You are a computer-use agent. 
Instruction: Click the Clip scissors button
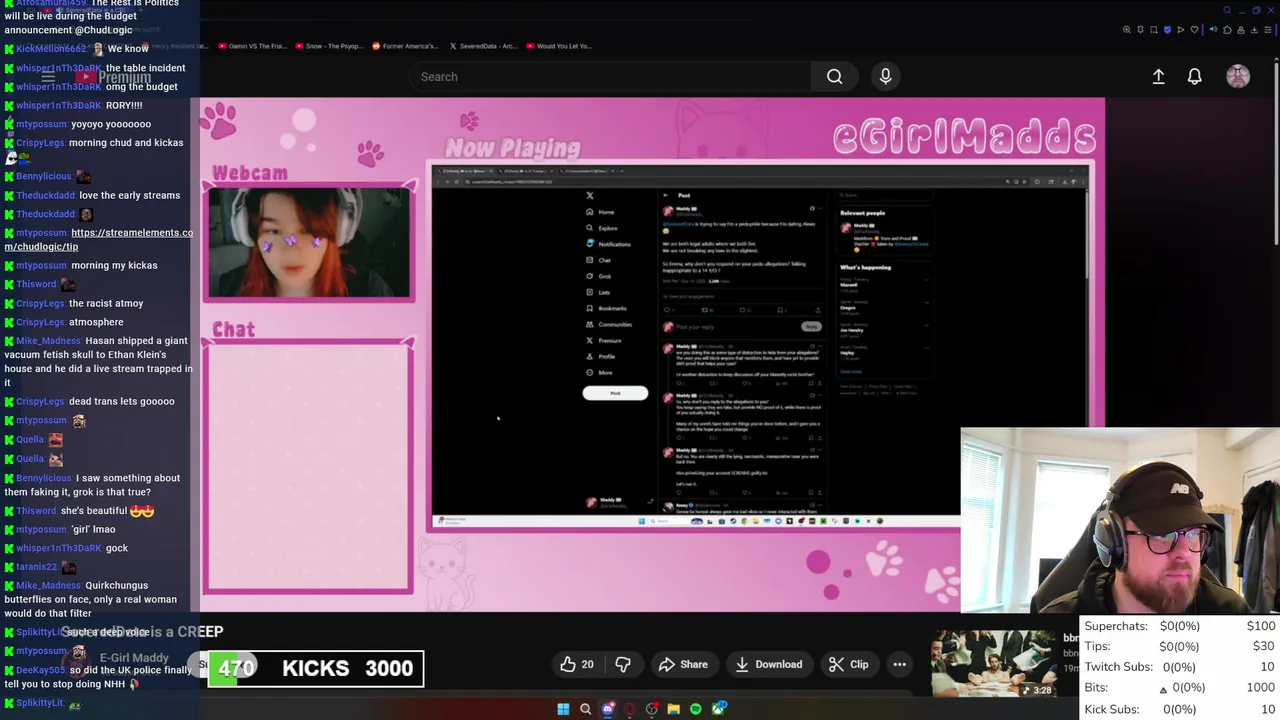tap(848, 664)
